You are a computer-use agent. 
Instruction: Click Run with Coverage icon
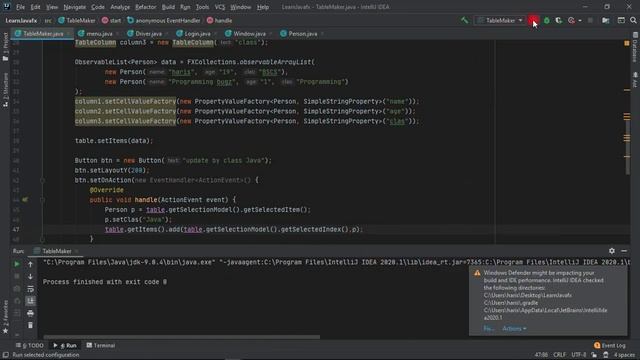click(x=558, y=20)
